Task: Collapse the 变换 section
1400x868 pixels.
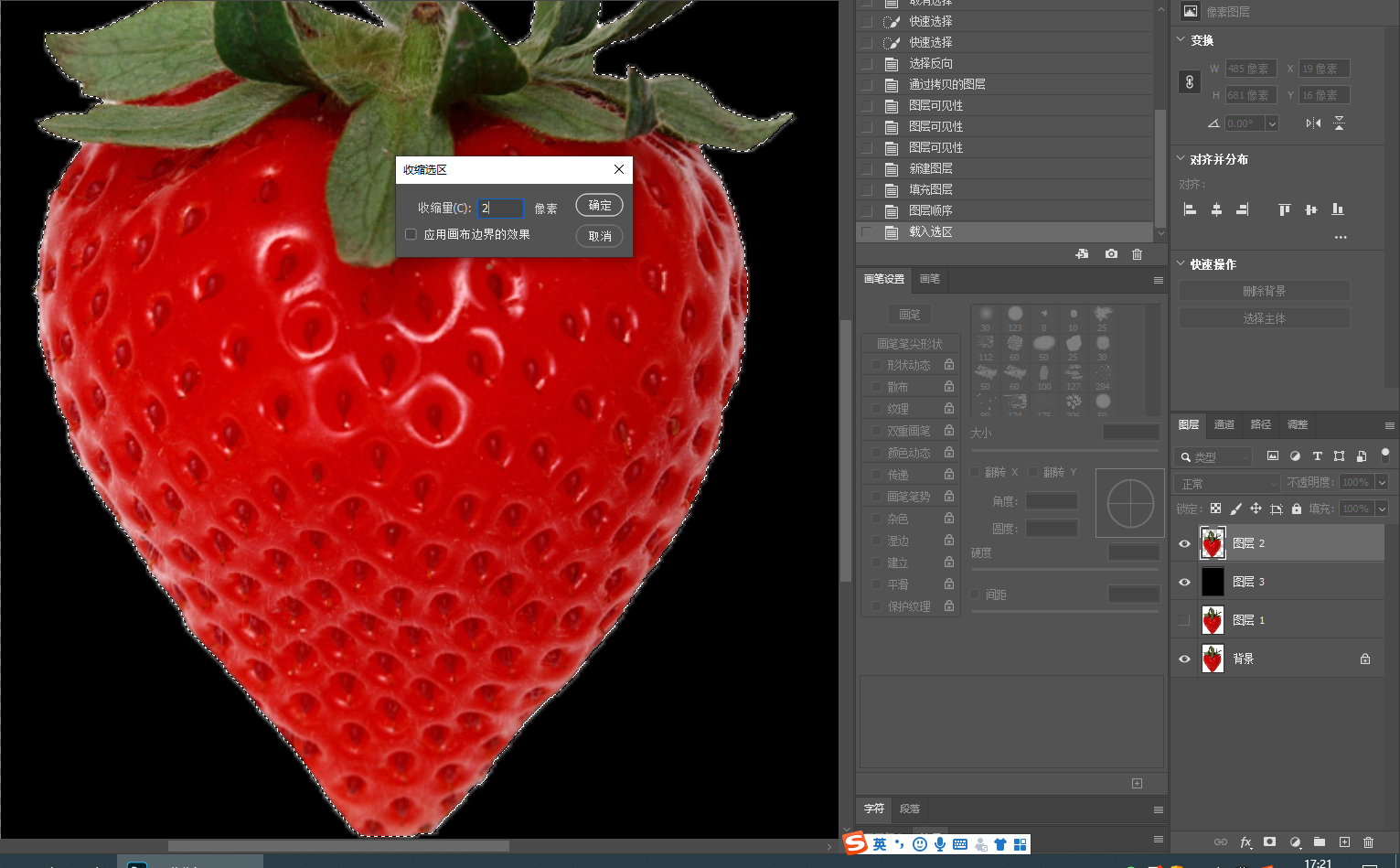Action: (x=1181, y=39)
